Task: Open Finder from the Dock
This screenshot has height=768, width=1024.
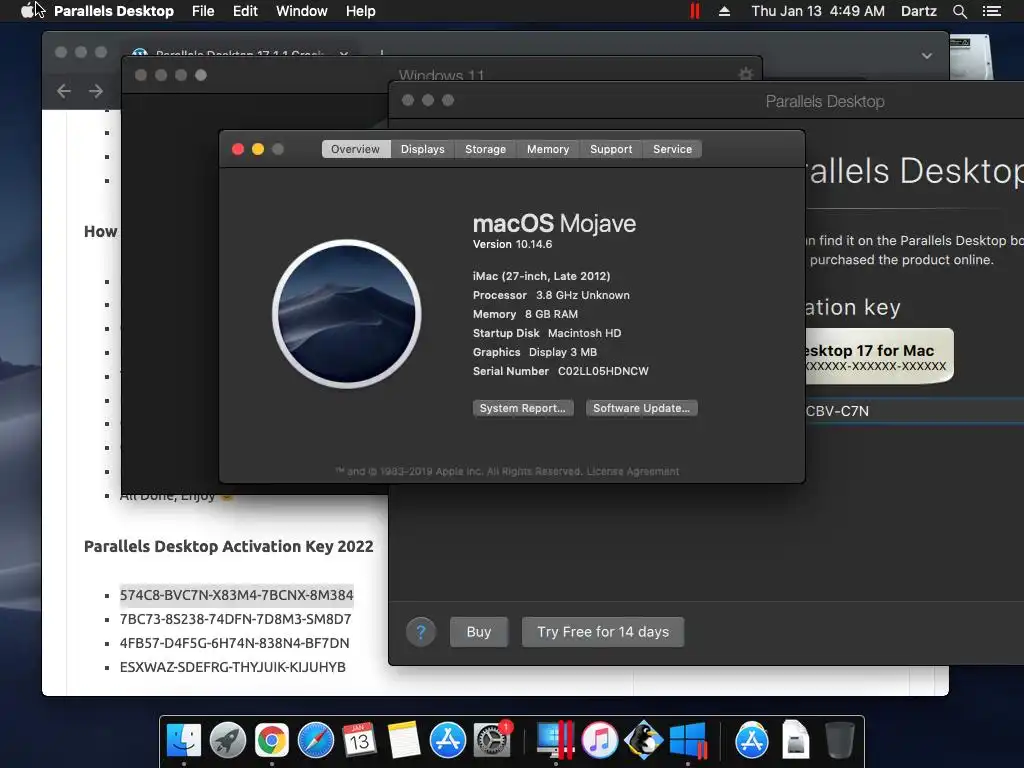Action: coord(184,740)
